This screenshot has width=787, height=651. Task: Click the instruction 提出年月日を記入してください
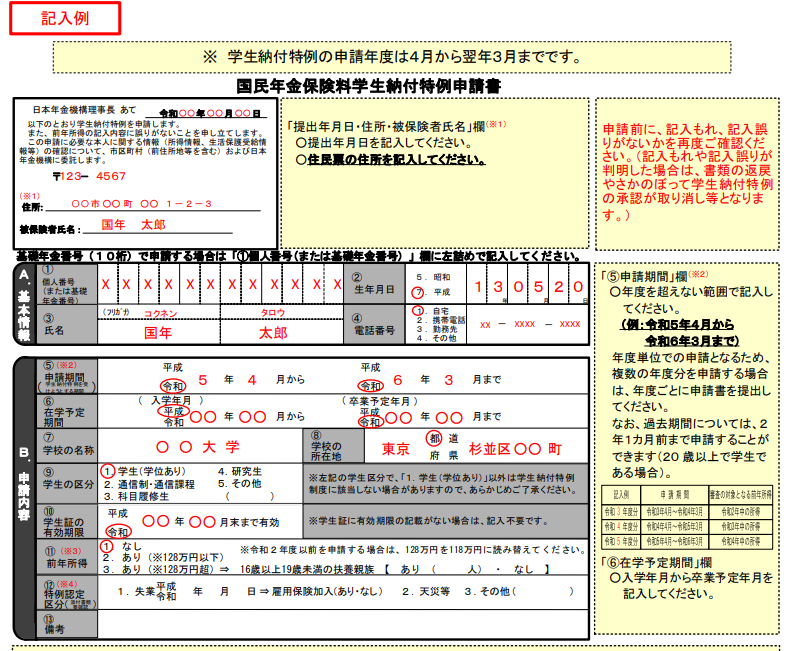384,143
